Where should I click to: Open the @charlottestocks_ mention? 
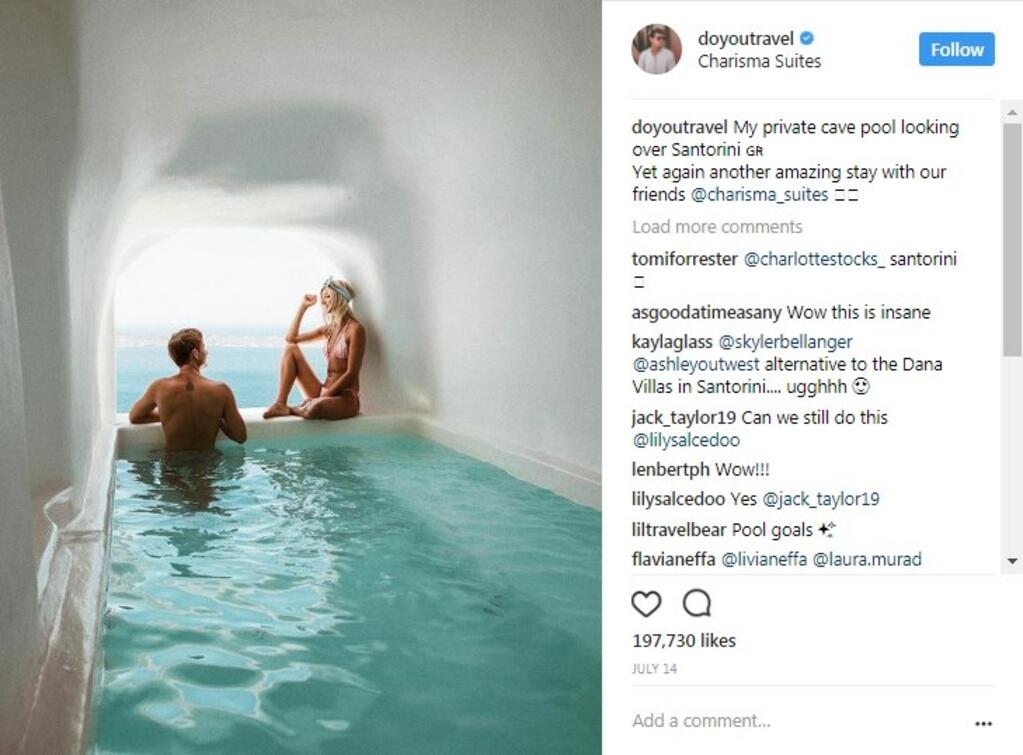[814, 259]
